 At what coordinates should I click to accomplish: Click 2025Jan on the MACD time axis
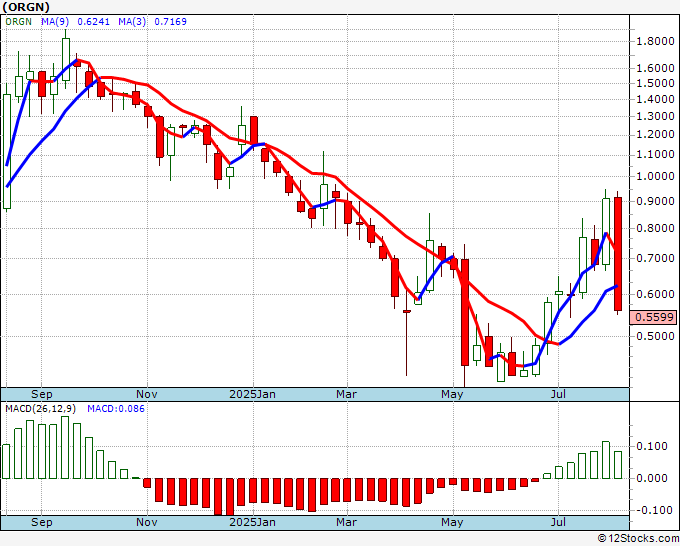coord(252,522)
